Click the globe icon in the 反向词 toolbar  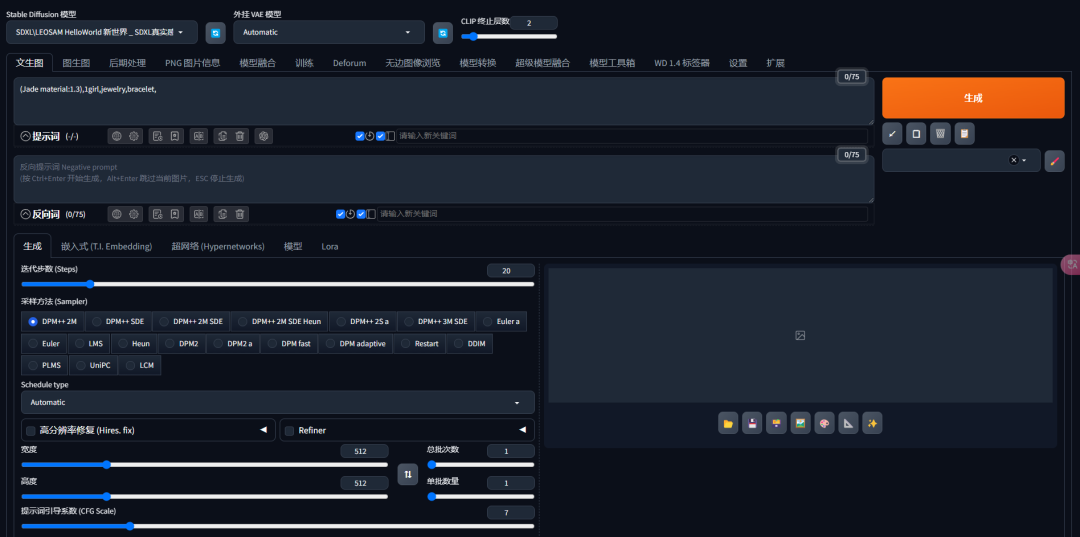[x=116, y=214]
